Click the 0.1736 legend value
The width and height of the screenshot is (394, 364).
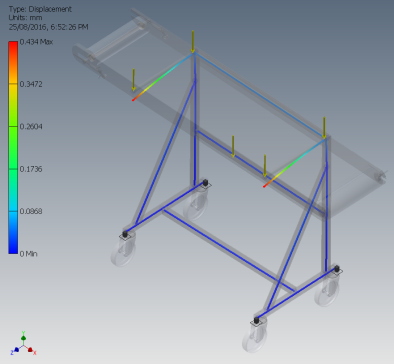pyautogui.click(x=31, y=169)
